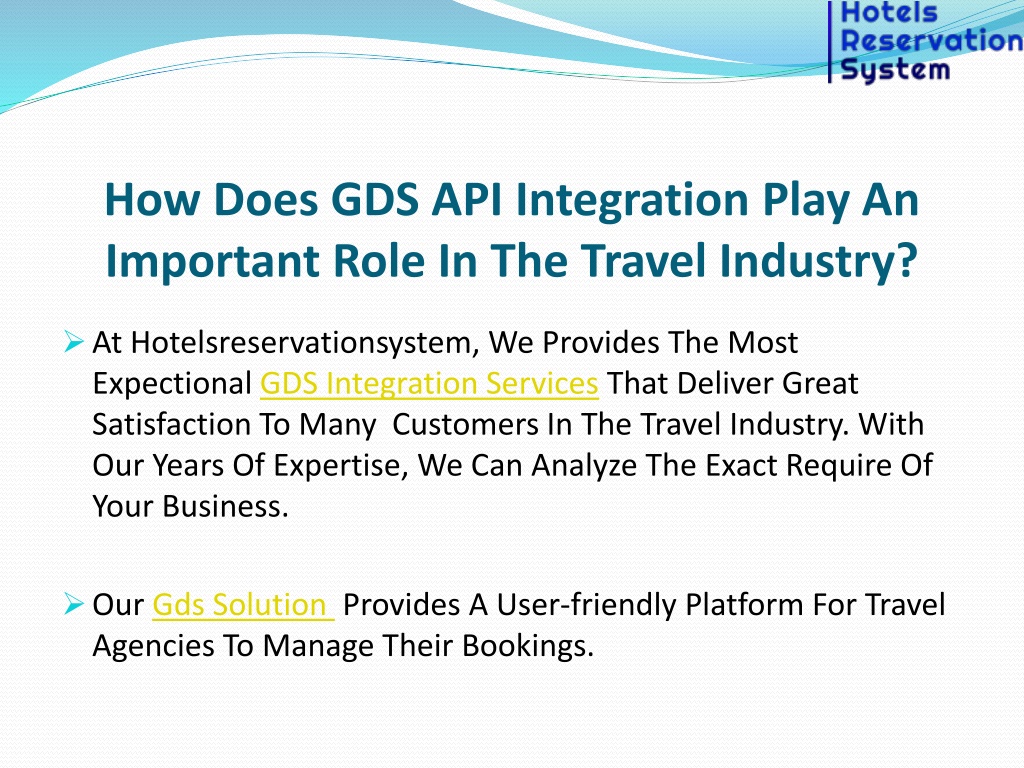
Task: Select the text 'Your Business.'
Action: 191,507
